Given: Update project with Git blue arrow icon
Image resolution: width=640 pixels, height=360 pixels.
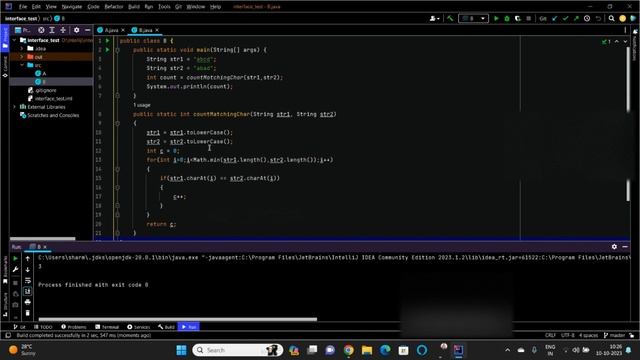Looking at the screenshot, I should pyautogui.click(x=555, y=18).
